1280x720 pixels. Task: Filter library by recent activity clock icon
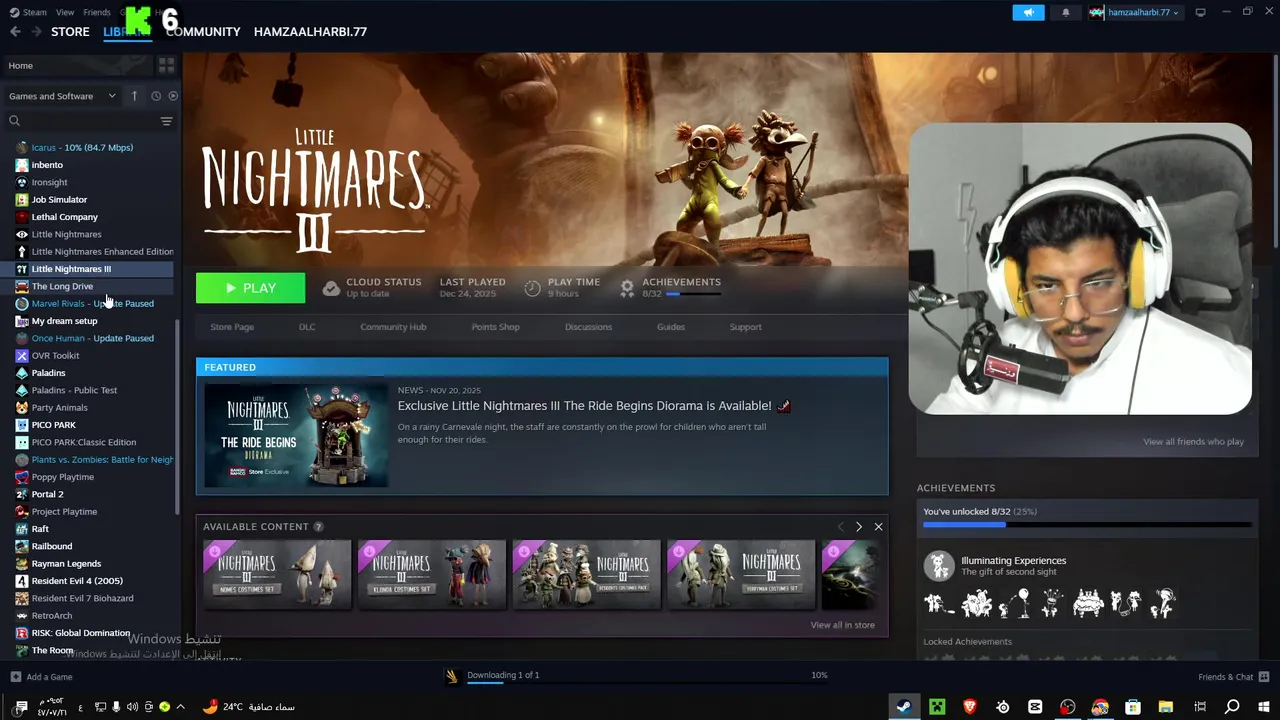click(156, 96)
